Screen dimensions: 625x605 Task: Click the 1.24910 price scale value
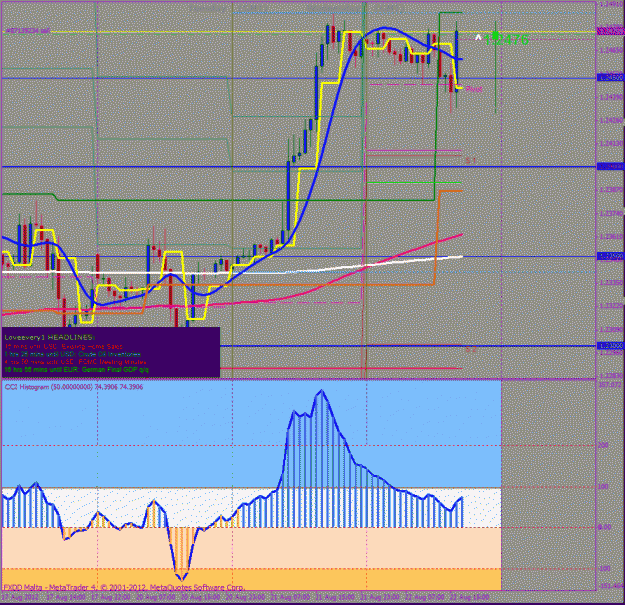611,4
